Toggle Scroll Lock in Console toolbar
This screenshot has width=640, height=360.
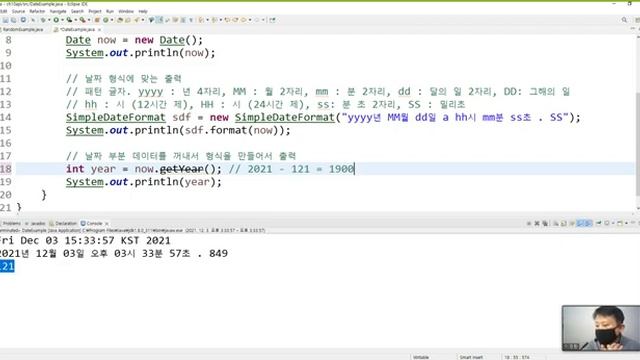click(564, 223)
